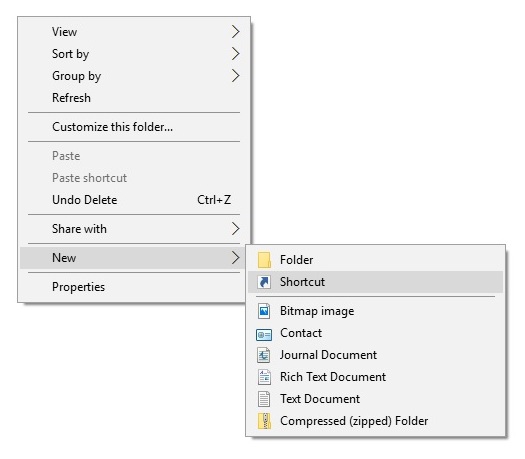Click the Bitmap image icon

click(x=264, y=311)
